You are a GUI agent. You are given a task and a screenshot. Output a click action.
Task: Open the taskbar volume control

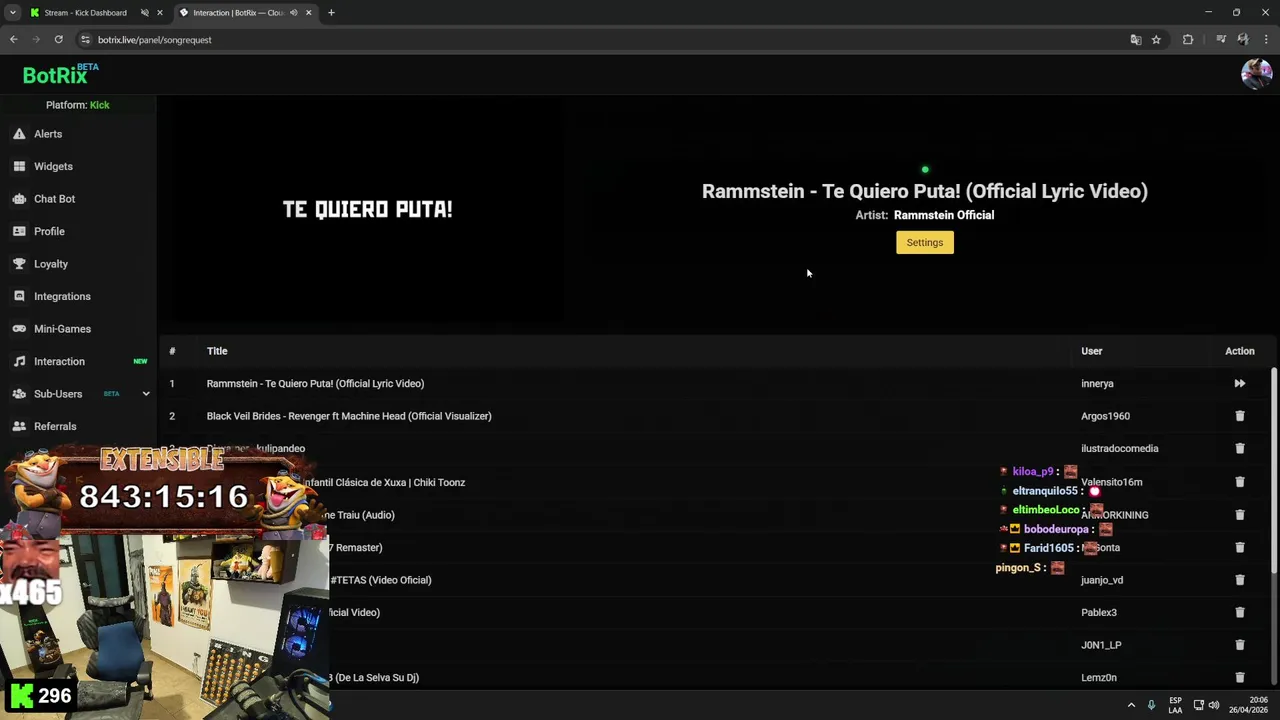click(1214, 705)
